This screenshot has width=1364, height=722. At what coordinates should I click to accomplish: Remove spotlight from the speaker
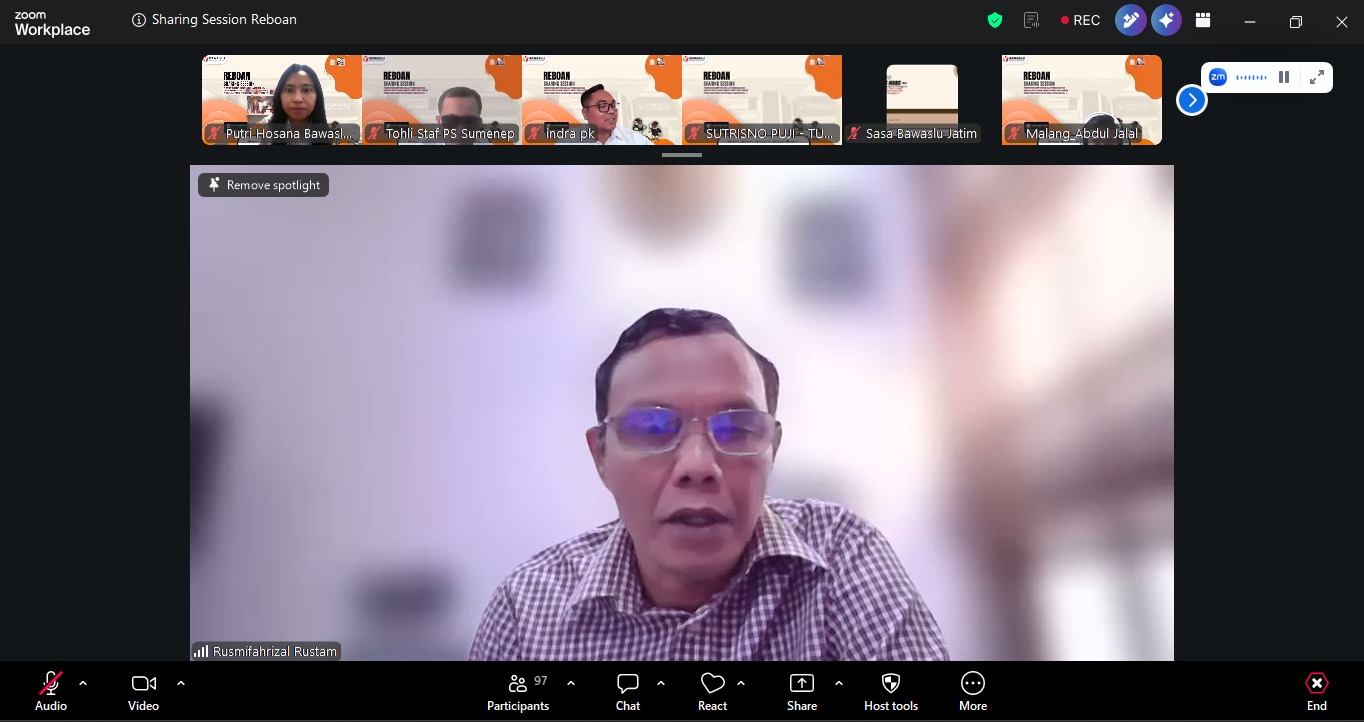click(x=263, y=185)
